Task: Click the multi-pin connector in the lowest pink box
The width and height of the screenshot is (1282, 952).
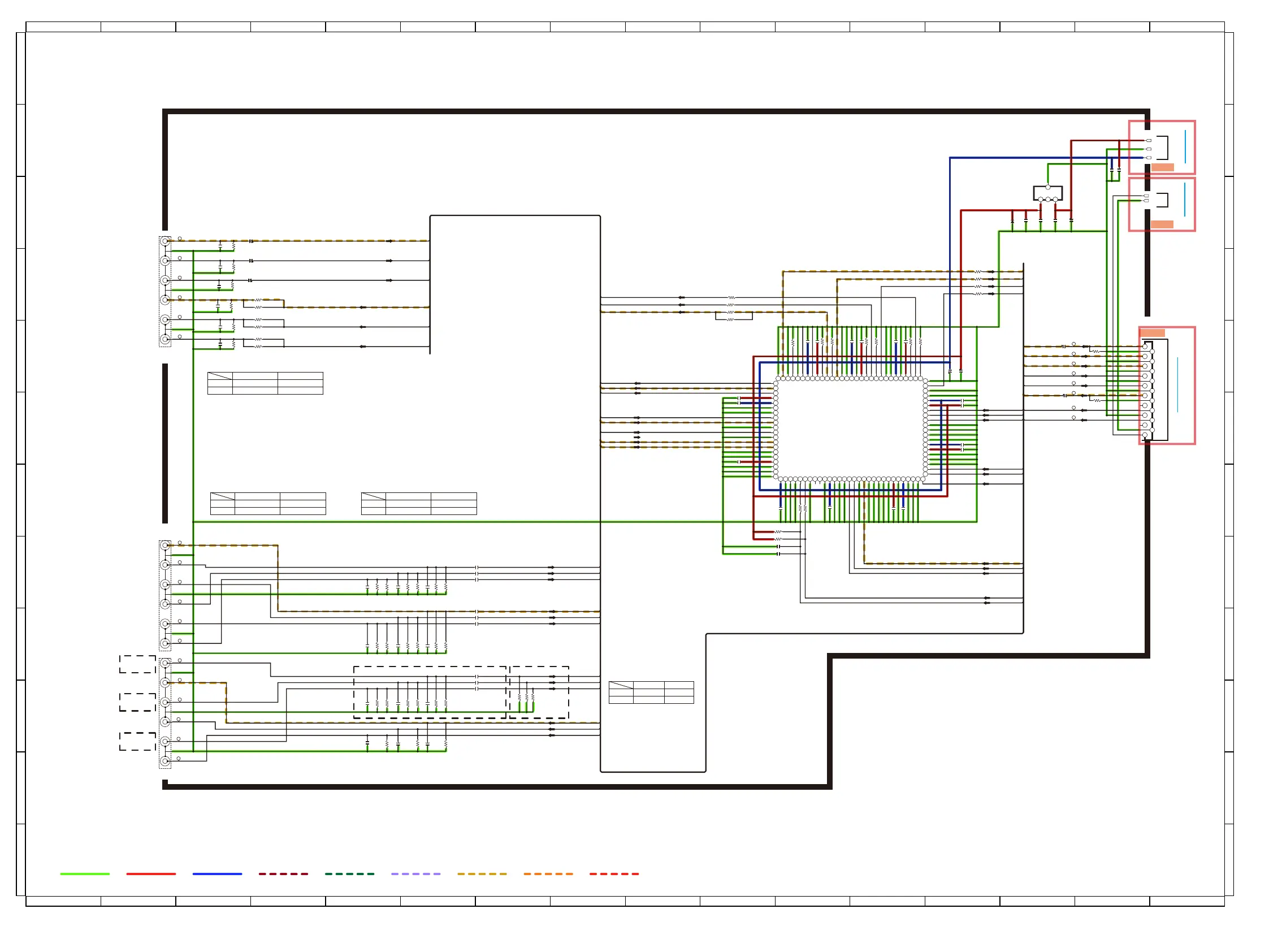Action: point(1155,390)
